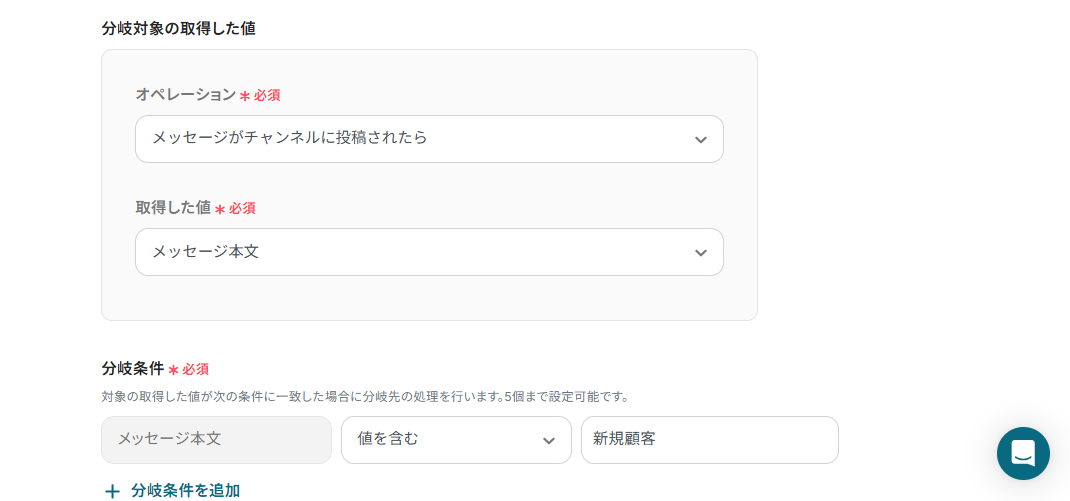This screenshot has height=501, width=1070.
Task: Open the メッセージがチャンネルに投稿されたら operation dropdown
Action: [429, 139]
